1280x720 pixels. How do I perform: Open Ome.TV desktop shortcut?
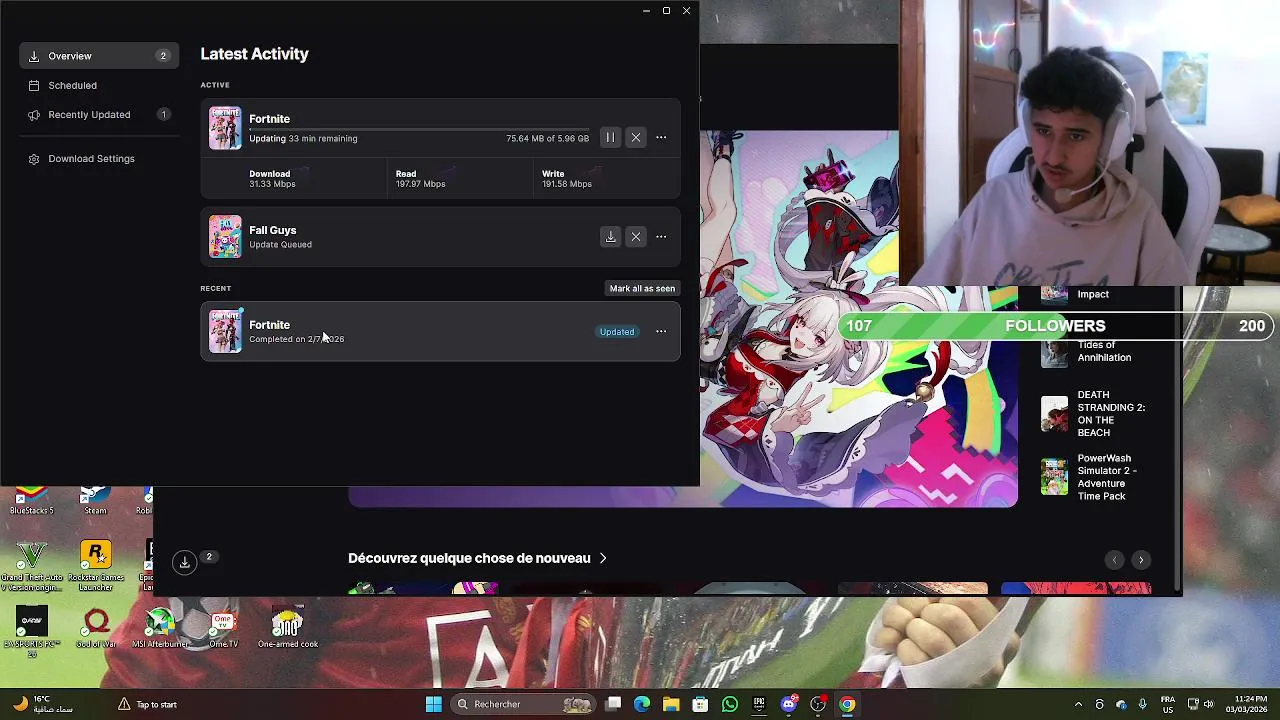pyautogui.click(x=223, y=629)
